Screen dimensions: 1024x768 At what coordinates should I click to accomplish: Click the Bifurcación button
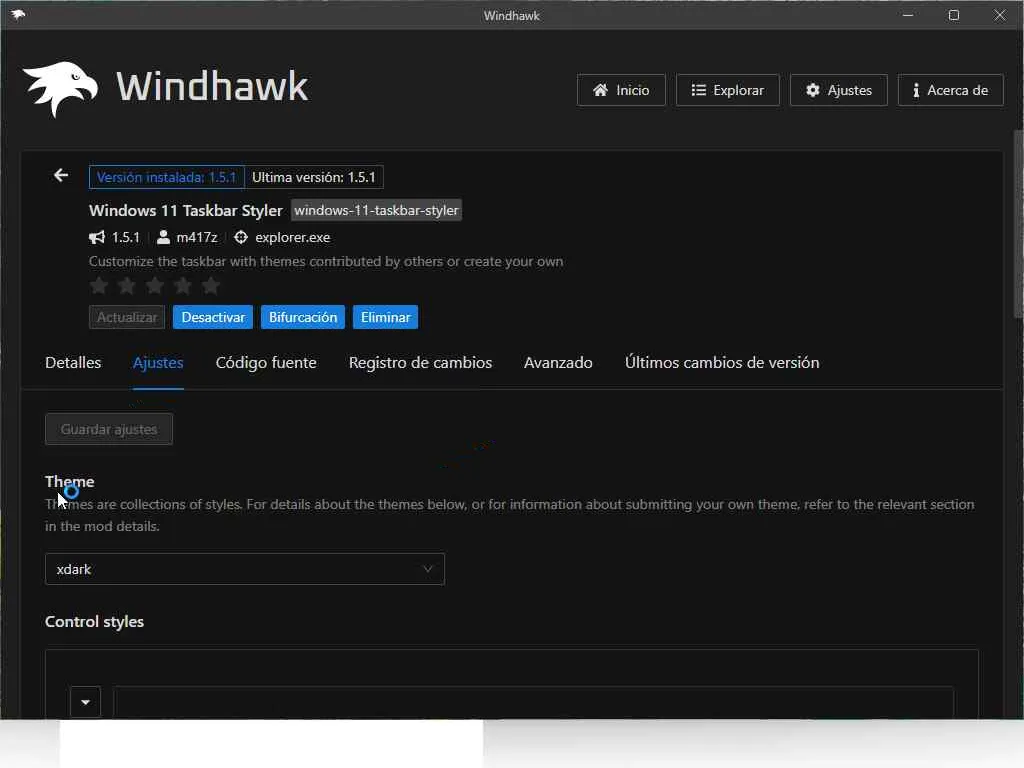[x=303, y=317]
